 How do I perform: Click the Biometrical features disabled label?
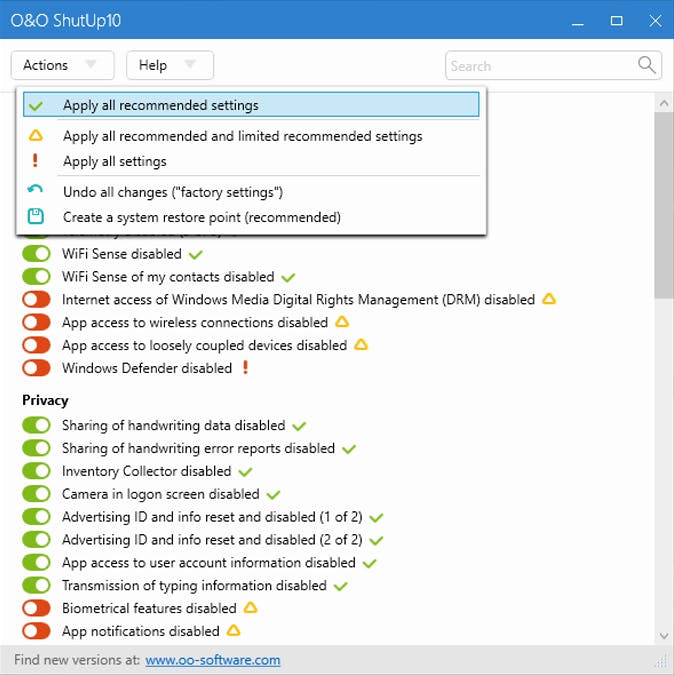[x=149, y=608]
